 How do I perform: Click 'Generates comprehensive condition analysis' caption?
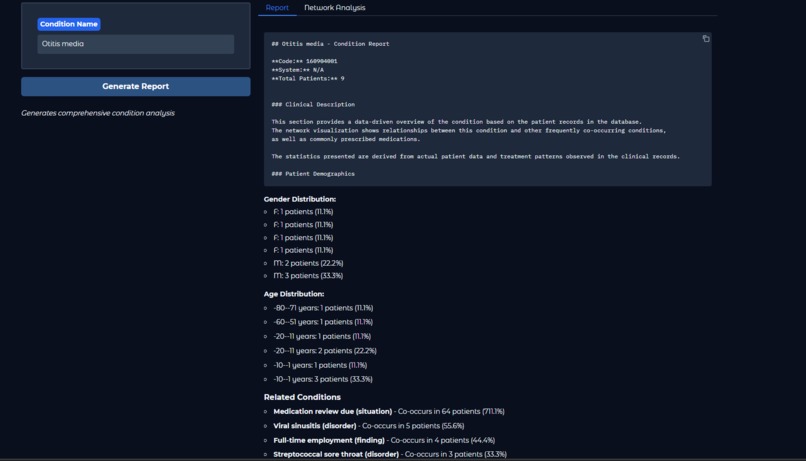pos(98,113)
